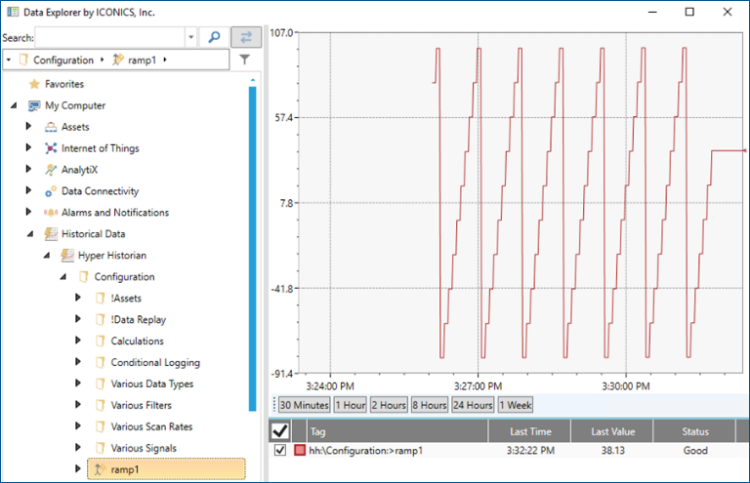The height and width of the screenshot is (483, 750).
Task: Click the Internet of Things icon
Action: click(x=51, y=148)
